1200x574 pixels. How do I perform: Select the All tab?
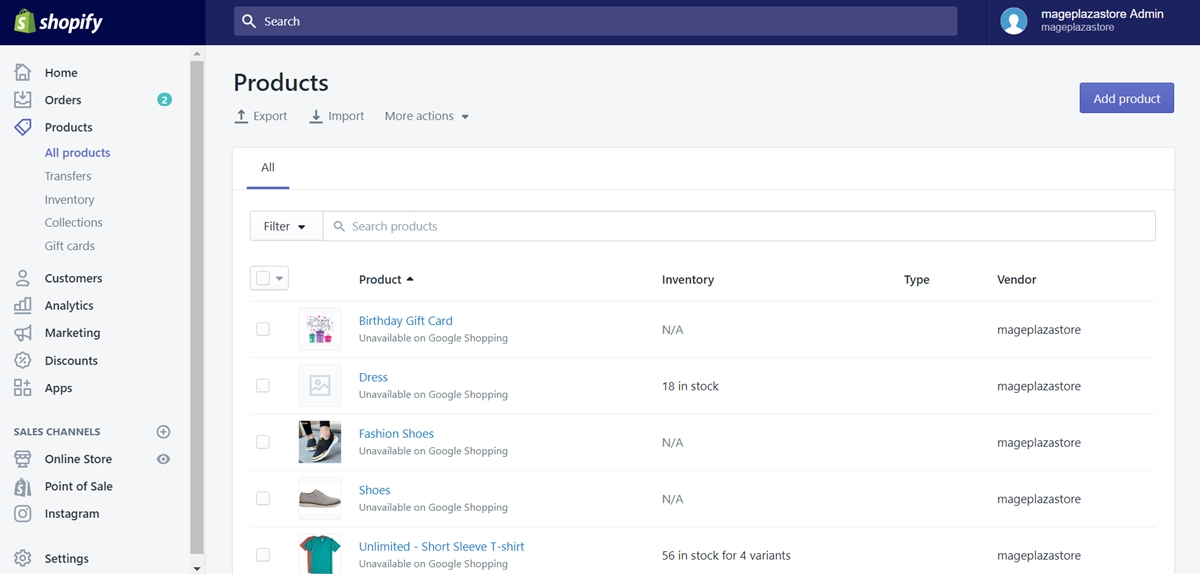point(268,168)
